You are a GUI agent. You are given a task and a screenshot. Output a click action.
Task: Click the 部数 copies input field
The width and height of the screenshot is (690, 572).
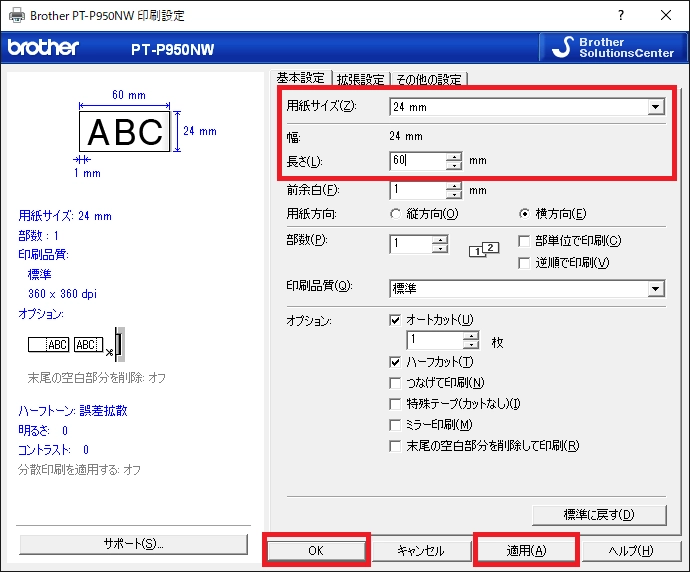[x=411, y=244]
